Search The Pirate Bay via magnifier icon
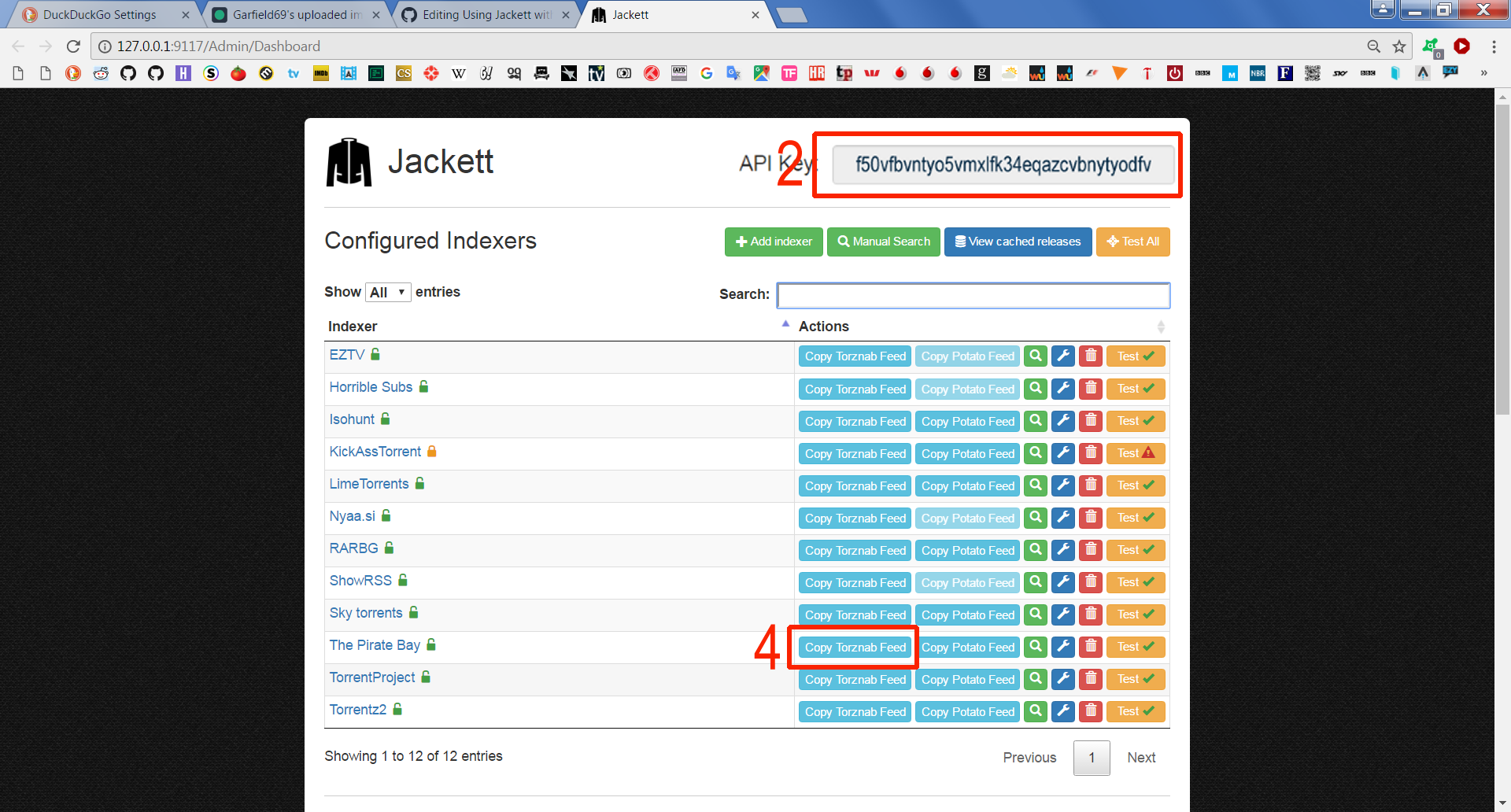The height and width of the screenshot is (812, 1511). (1036, 647)
